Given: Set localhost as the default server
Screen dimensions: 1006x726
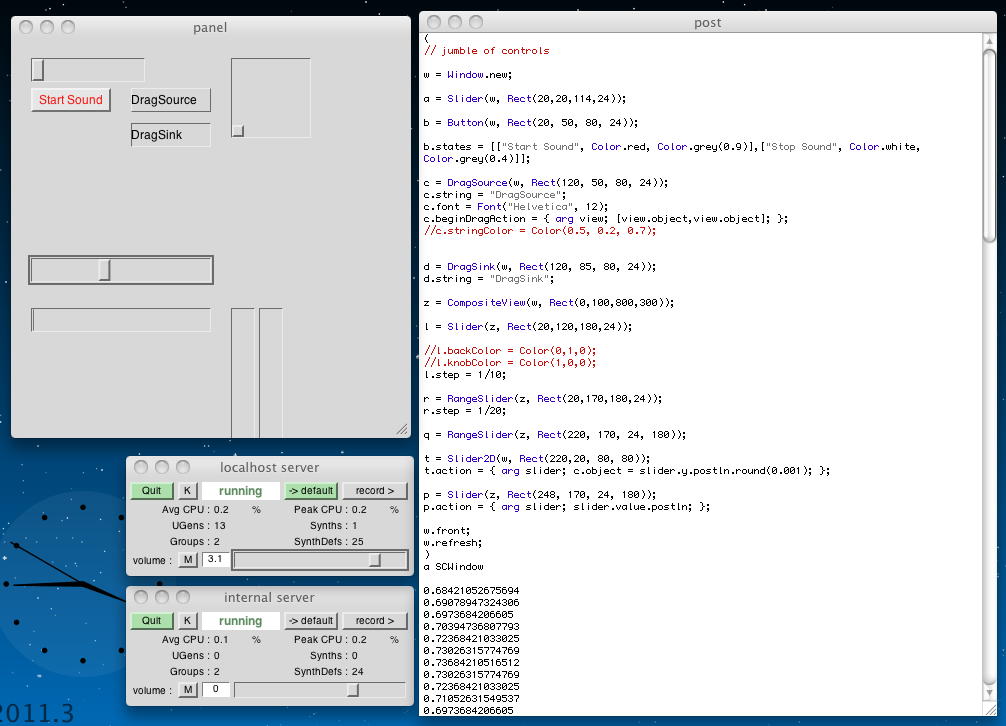Looking at the screenshot, I should point(310,491).
